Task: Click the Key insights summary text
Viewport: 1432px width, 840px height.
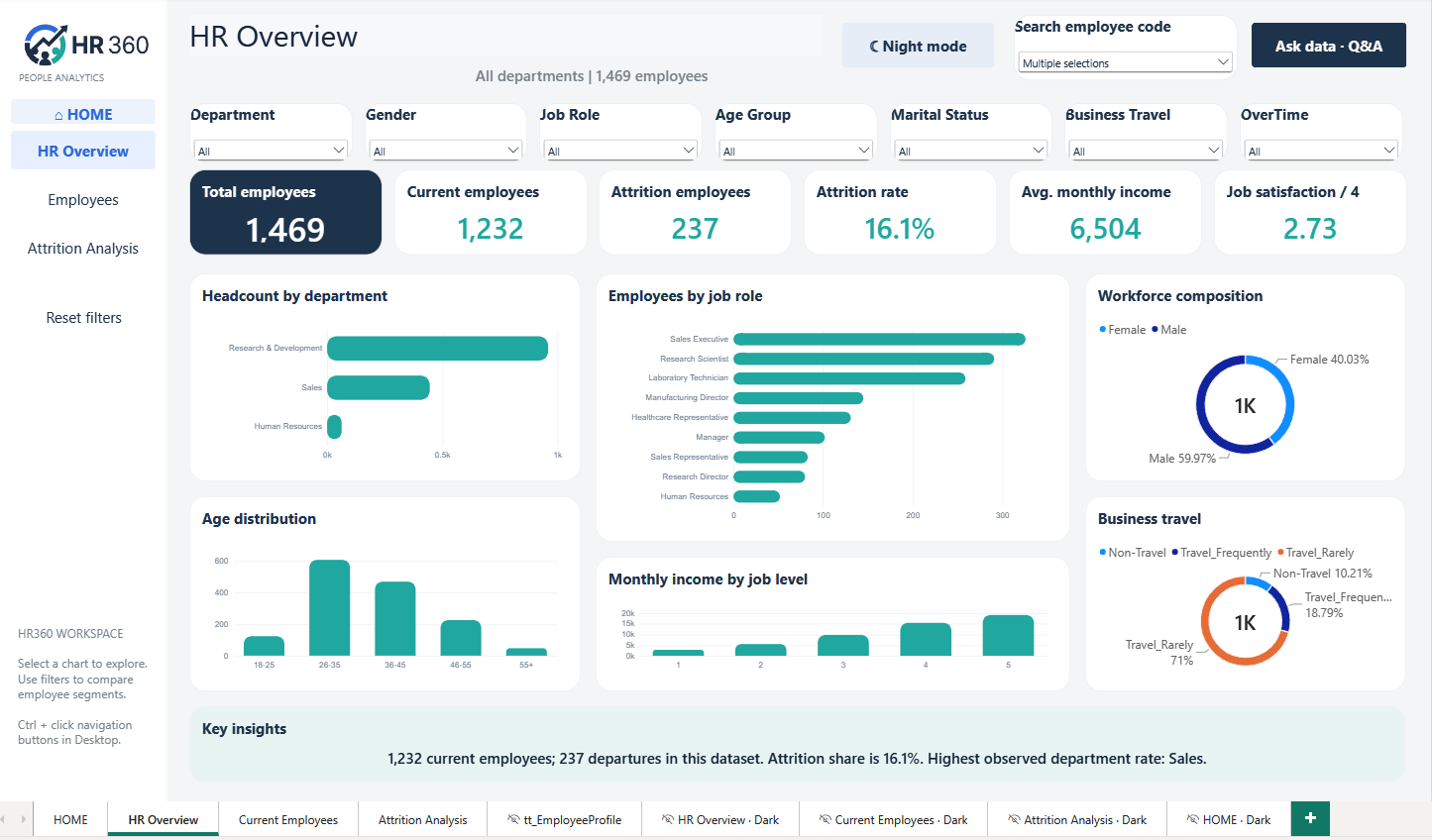Action: [797, 759]
